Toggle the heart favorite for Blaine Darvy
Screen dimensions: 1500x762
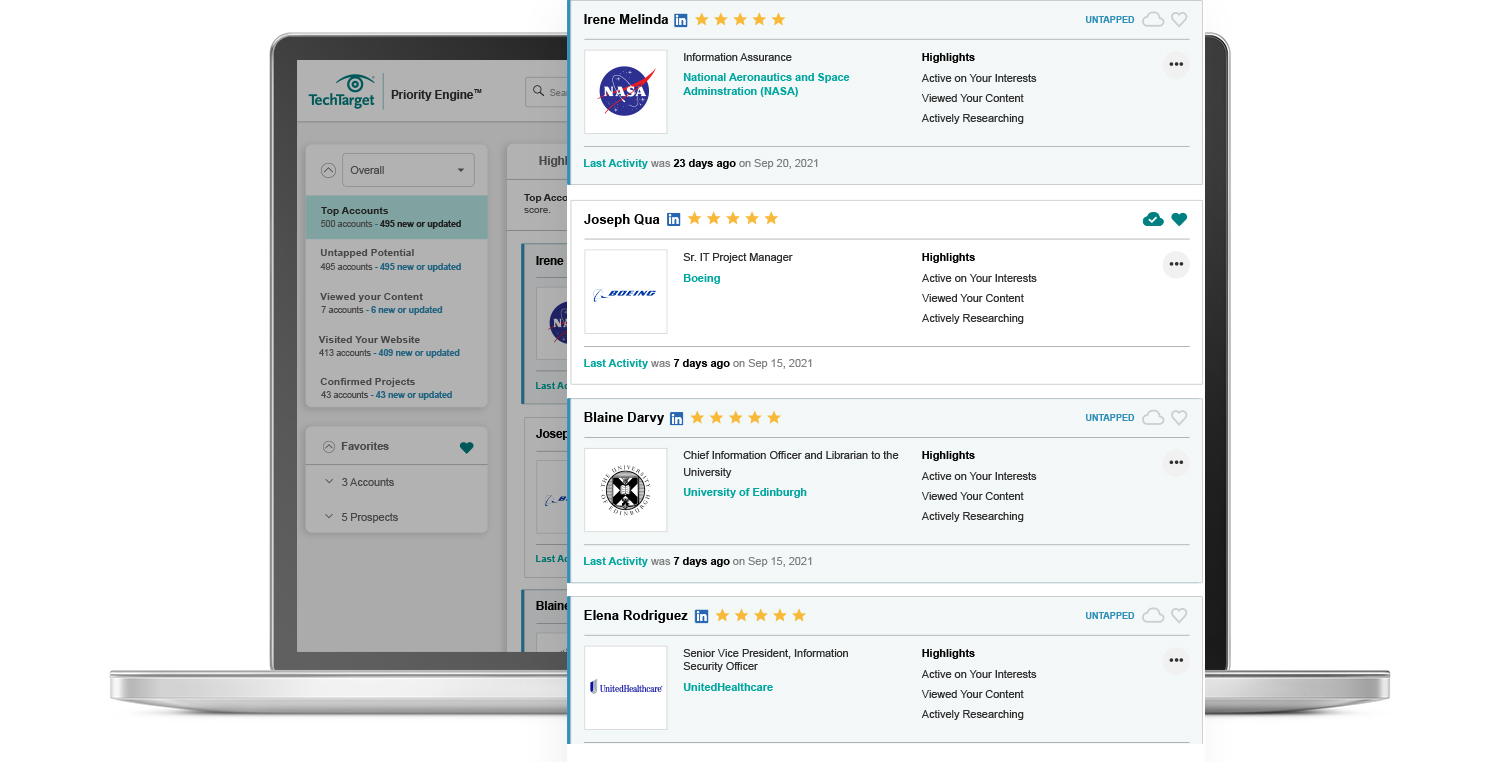click(x=1179, y=418)
